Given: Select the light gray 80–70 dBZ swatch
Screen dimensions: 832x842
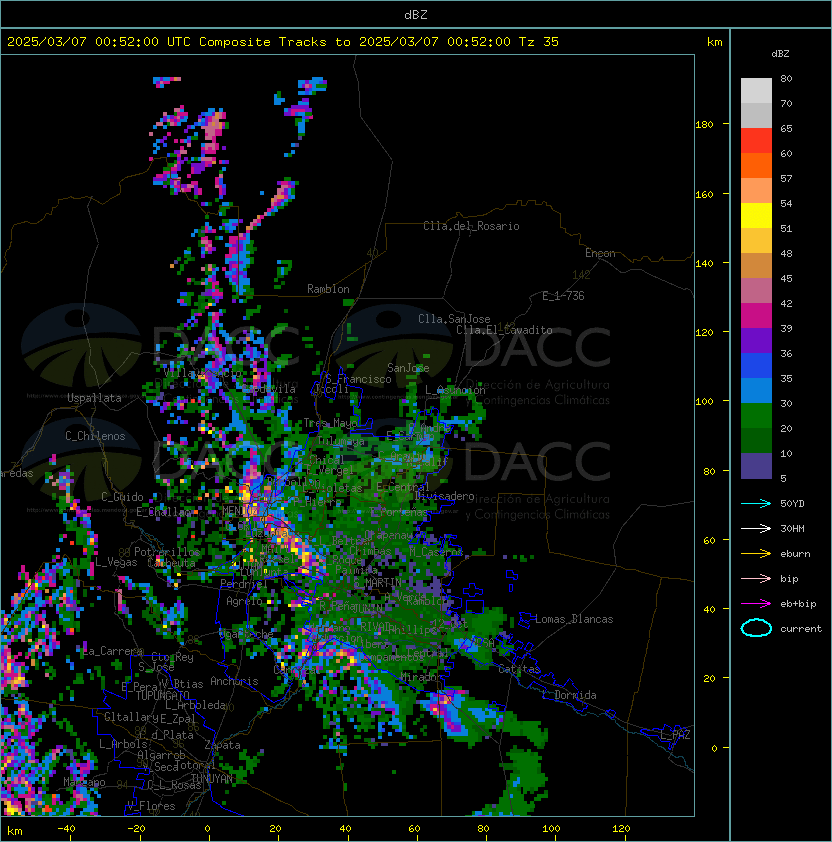Looking at the screenshot, I should click(x=756, y=90).
